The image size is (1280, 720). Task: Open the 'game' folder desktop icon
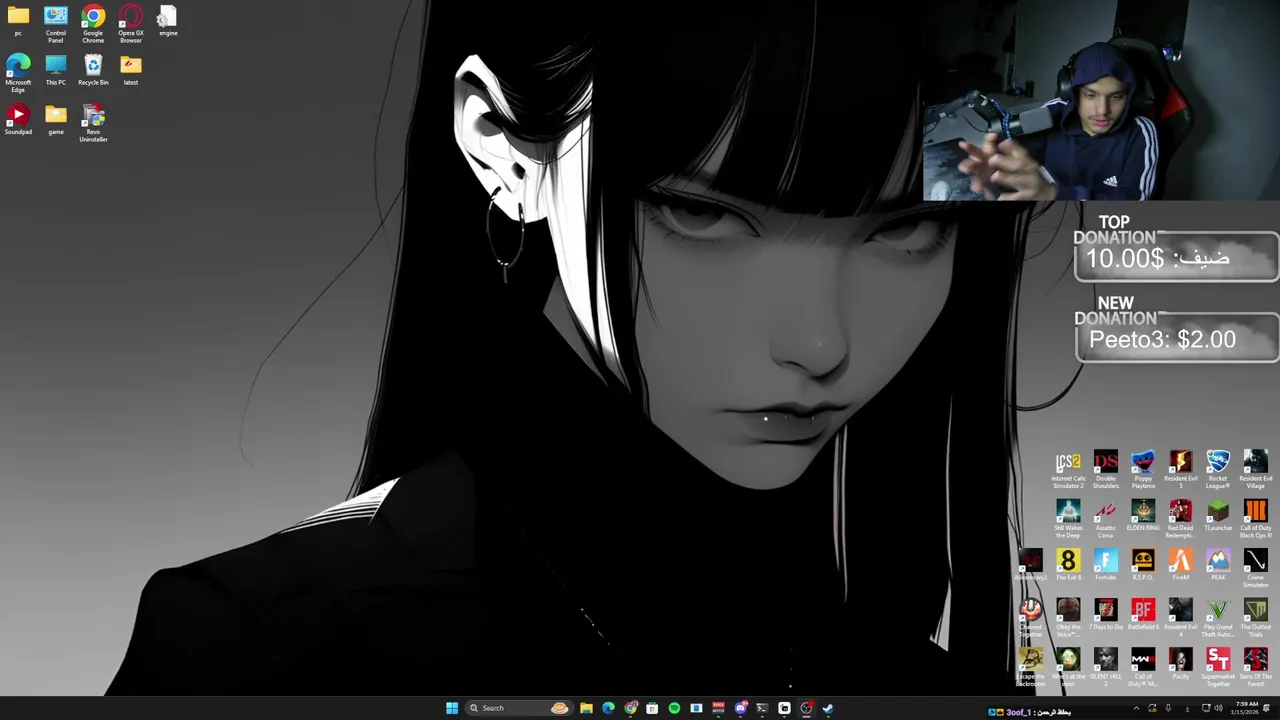56,120
